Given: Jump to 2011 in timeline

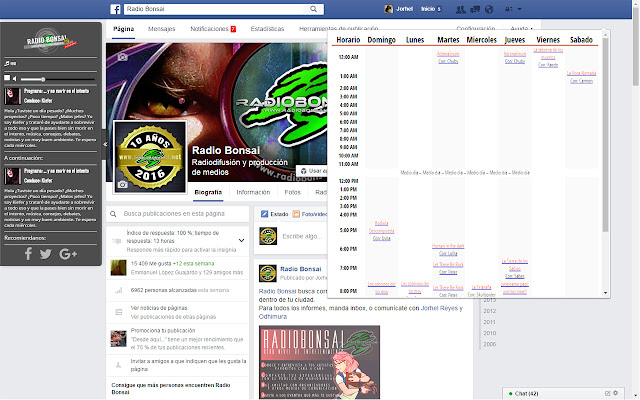Looking at the screenshot, I should pyautogui.click(x=489, y=322).
